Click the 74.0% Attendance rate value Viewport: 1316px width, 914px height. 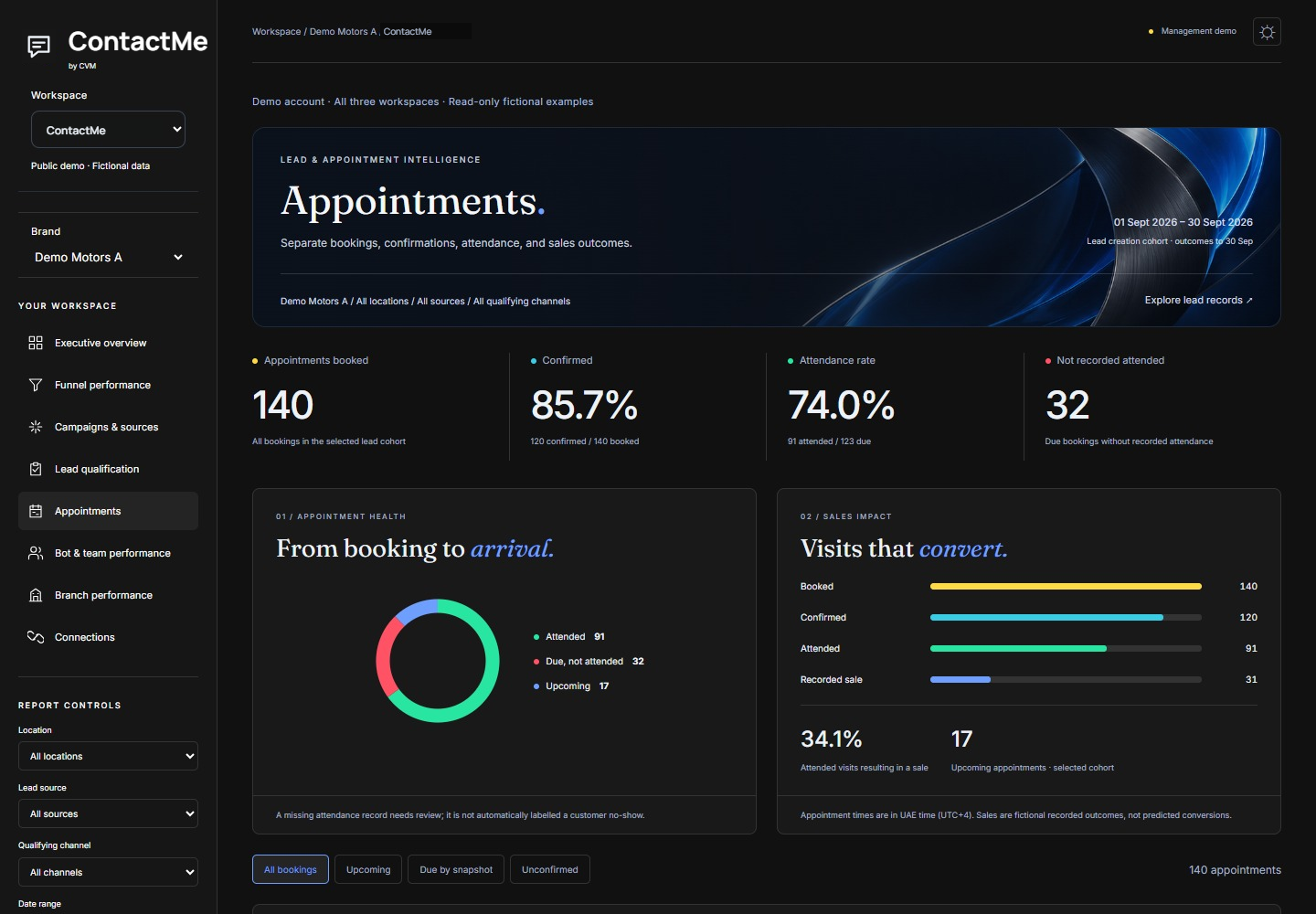tap(842, 405)
